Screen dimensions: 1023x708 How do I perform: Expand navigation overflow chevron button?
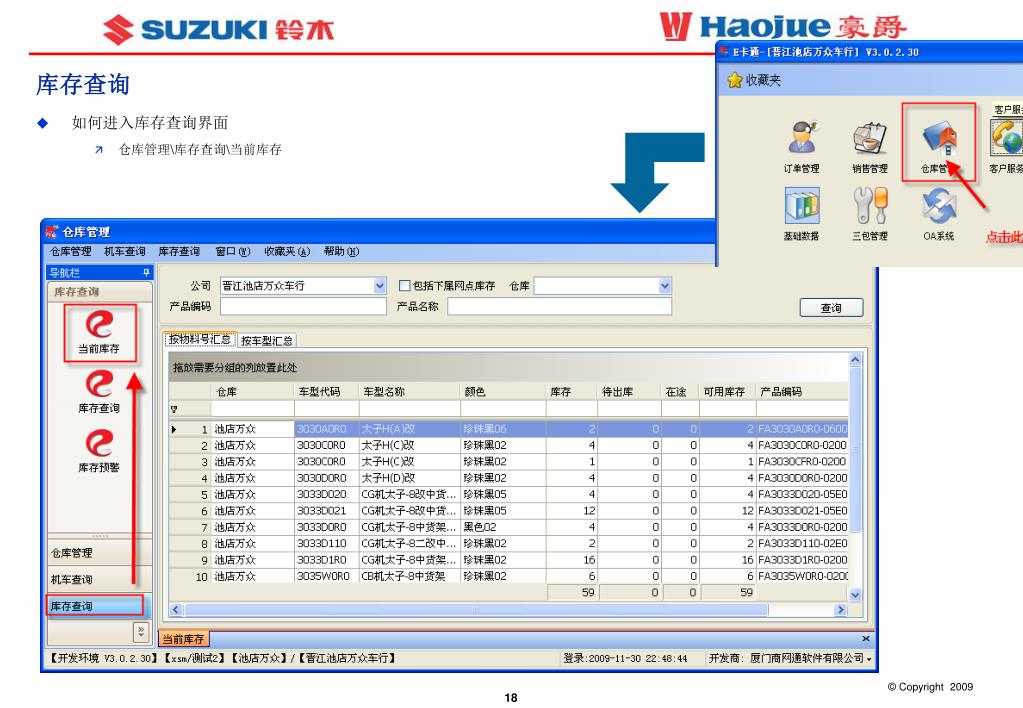coord(141,631)
